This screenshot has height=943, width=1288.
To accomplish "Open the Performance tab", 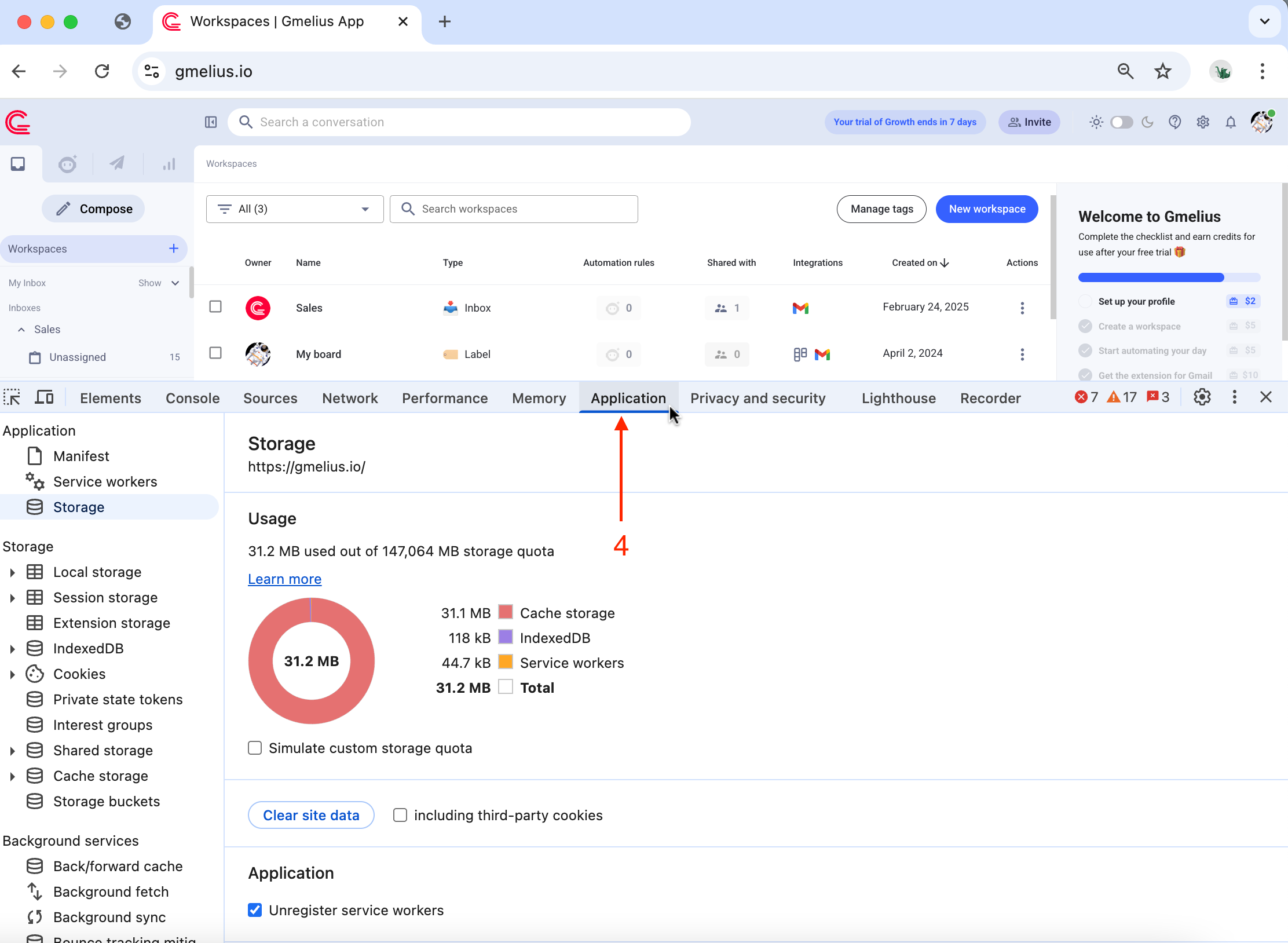I will click(445, 398).
